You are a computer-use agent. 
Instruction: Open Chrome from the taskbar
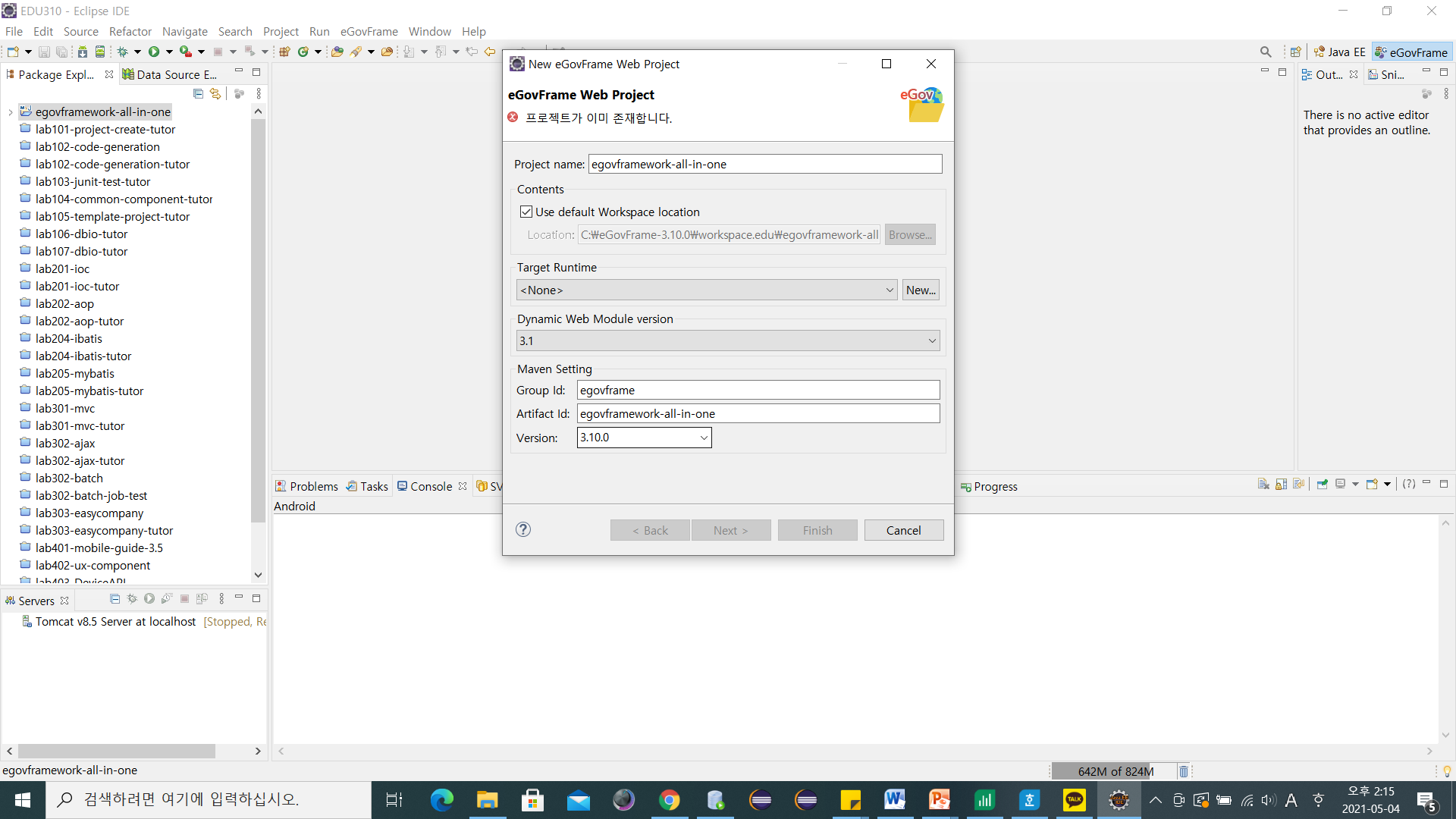click(x=669, y=799)
